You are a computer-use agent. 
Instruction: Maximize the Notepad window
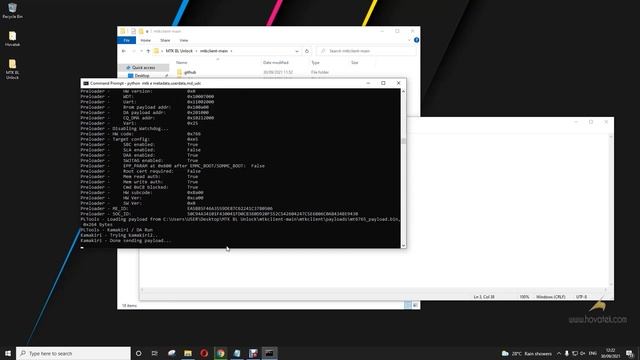pos(591,122)
